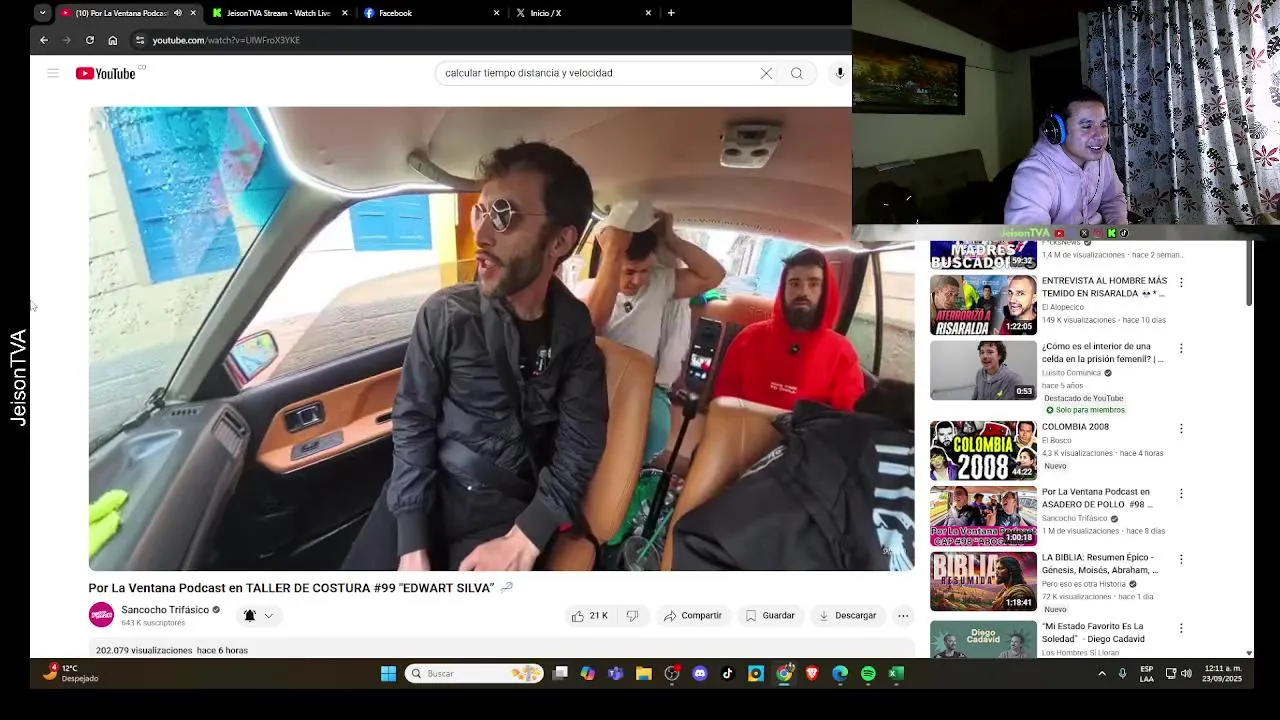Open options for '¿Cómo es el interior de una celda' video

(x=1181, y=348)
